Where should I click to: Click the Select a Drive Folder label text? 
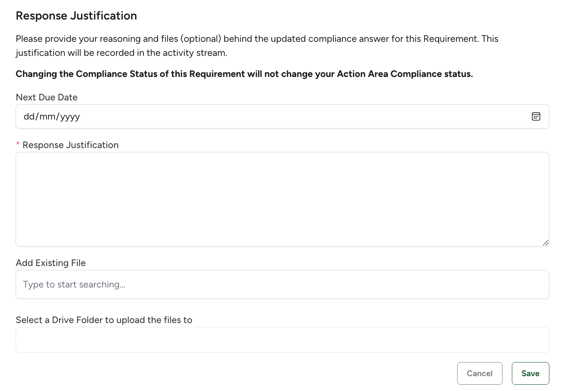(104, 320)
